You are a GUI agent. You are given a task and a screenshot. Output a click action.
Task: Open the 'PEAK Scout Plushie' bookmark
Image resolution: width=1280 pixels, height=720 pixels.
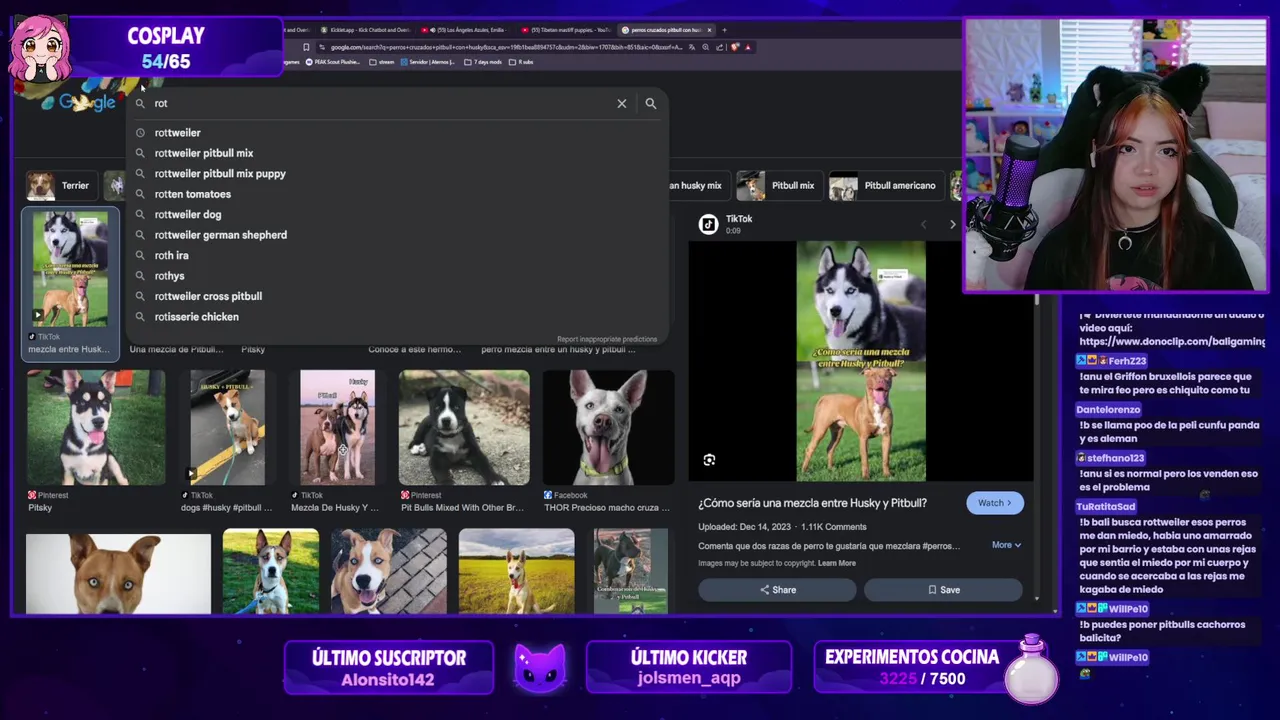pos(333,62)
